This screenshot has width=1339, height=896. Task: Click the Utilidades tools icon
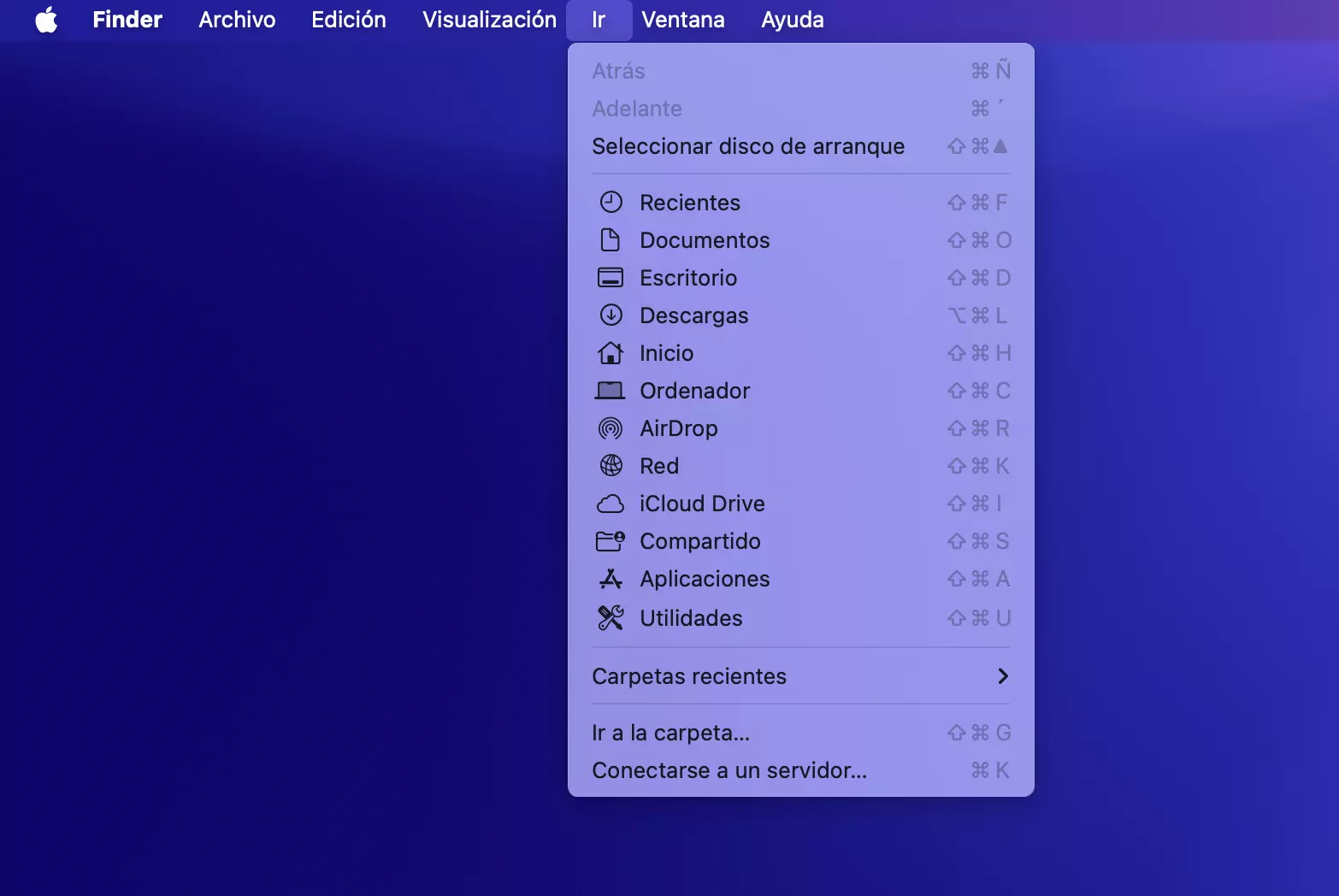pos(611,617)
